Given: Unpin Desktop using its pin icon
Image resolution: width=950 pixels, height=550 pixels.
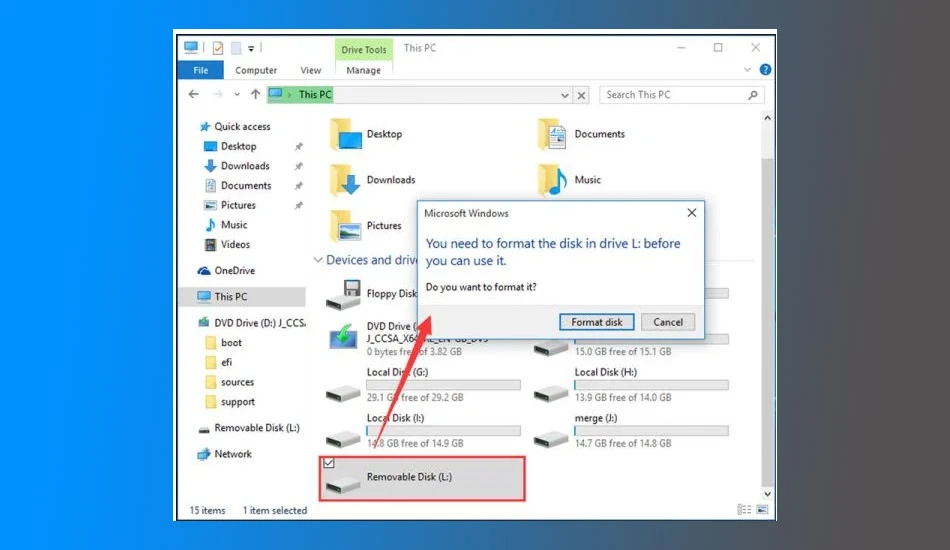Looking at the screenshot, I should pyautogui.click(x=298, y=147).
